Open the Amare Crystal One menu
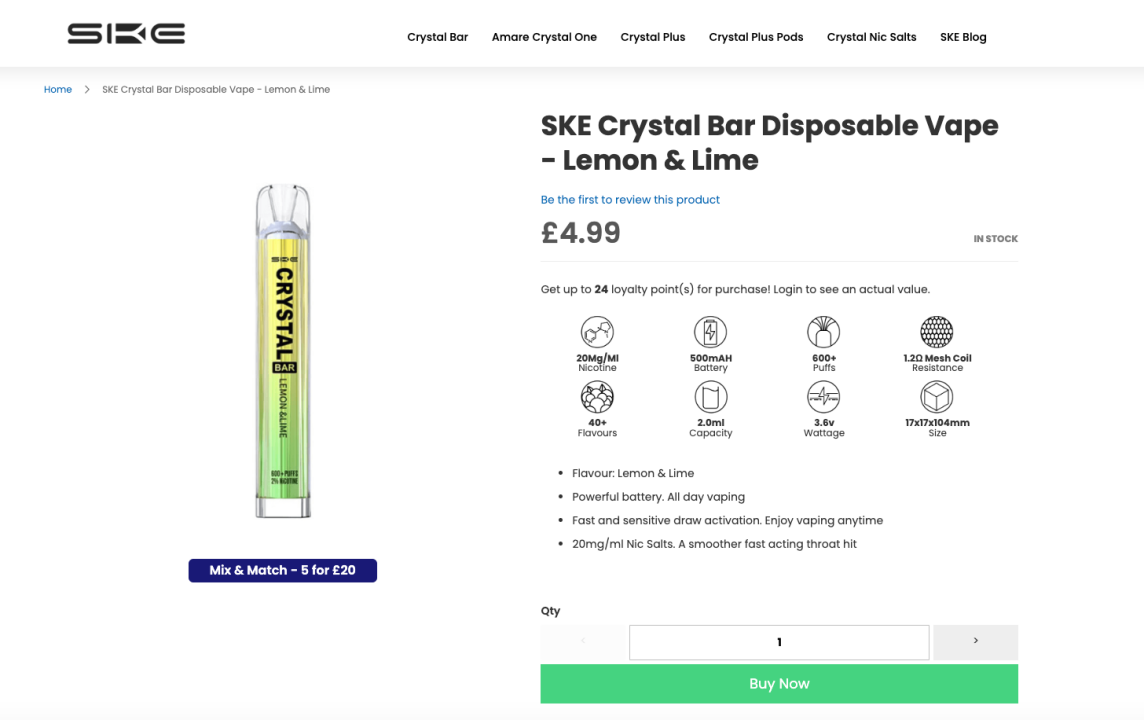 (544, 37)
